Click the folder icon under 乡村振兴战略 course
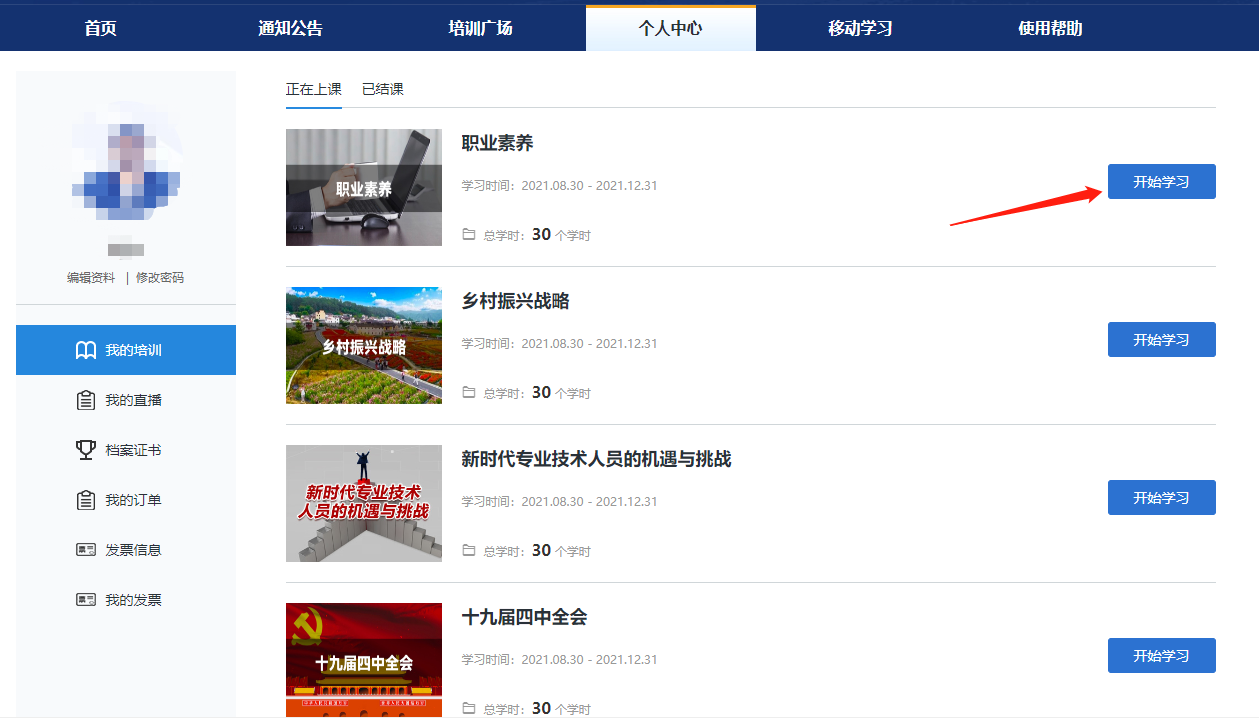The width and height of the screenshot is (1259, 721). pyautogui.click(x=469, y=393)
